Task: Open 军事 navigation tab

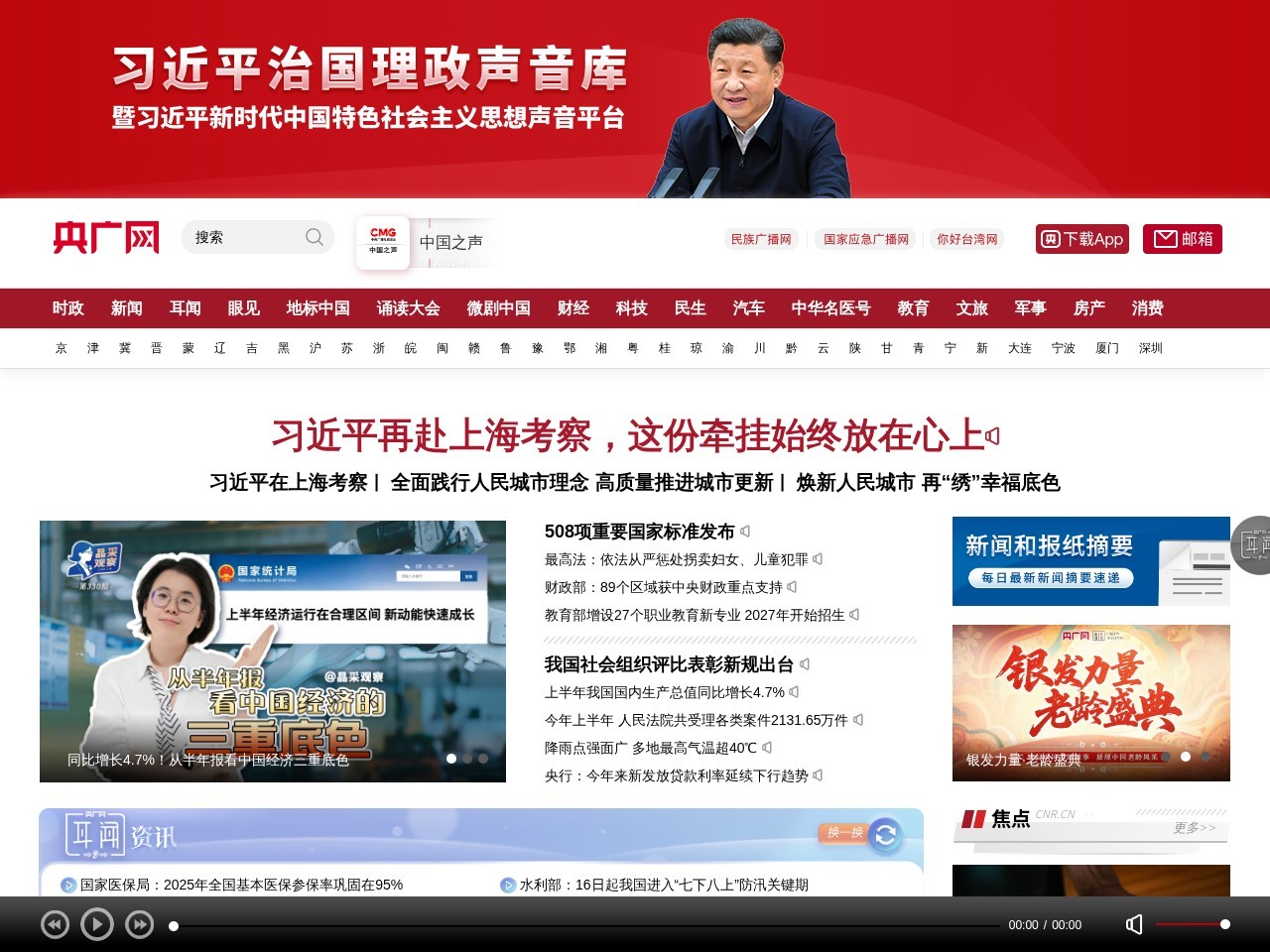Action: point(1031,308)
